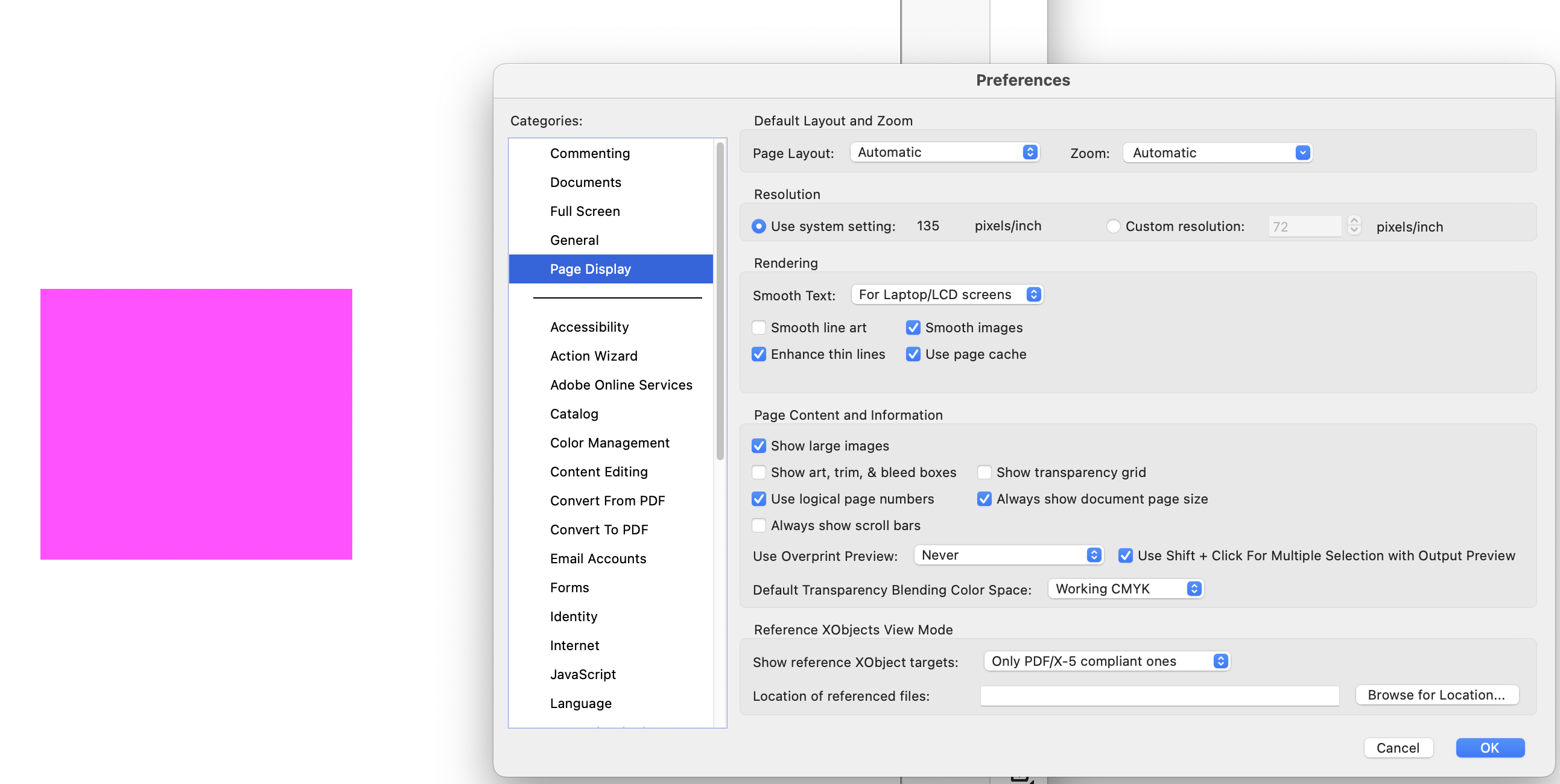Disable the Smooth images checkbox
The height and width of the screenshot is (784, 1560).
tap(913, 327)
